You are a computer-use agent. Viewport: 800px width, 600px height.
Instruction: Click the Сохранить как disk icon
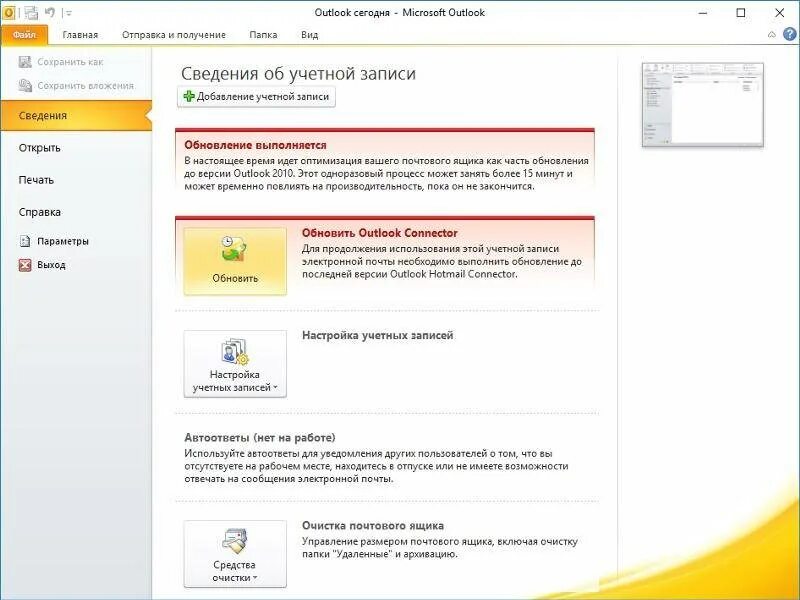25,62
